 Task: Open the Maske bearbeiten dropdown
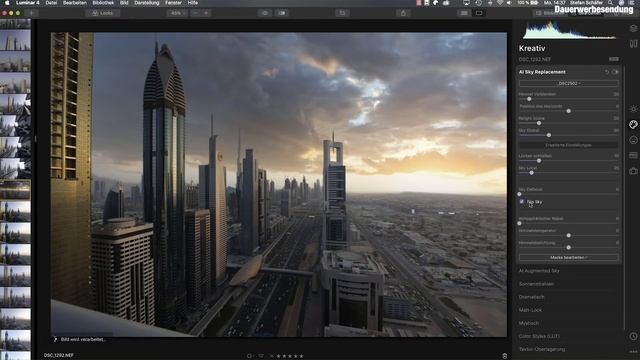pos(569,258)
